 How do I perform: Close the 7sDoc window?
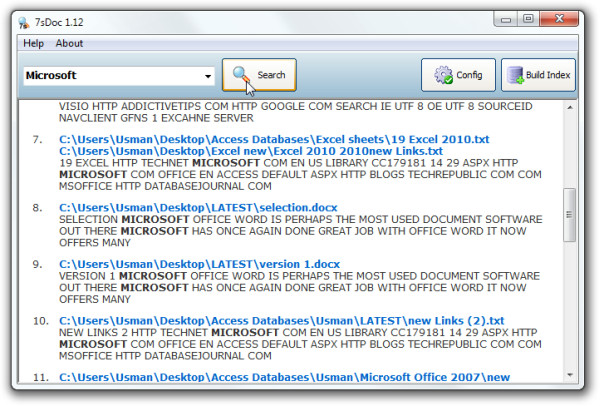[559, 19]
